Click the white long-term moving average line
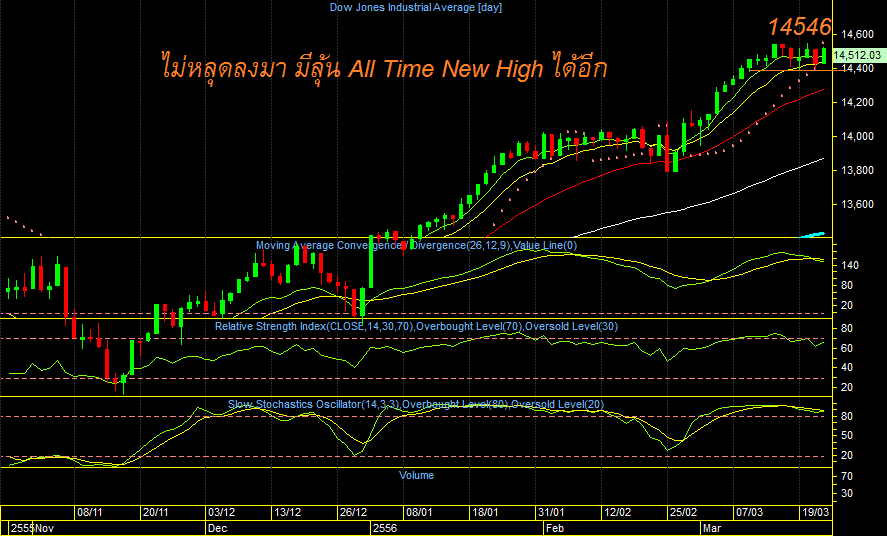The image size is (887, 536). click(x=701, y=204)
